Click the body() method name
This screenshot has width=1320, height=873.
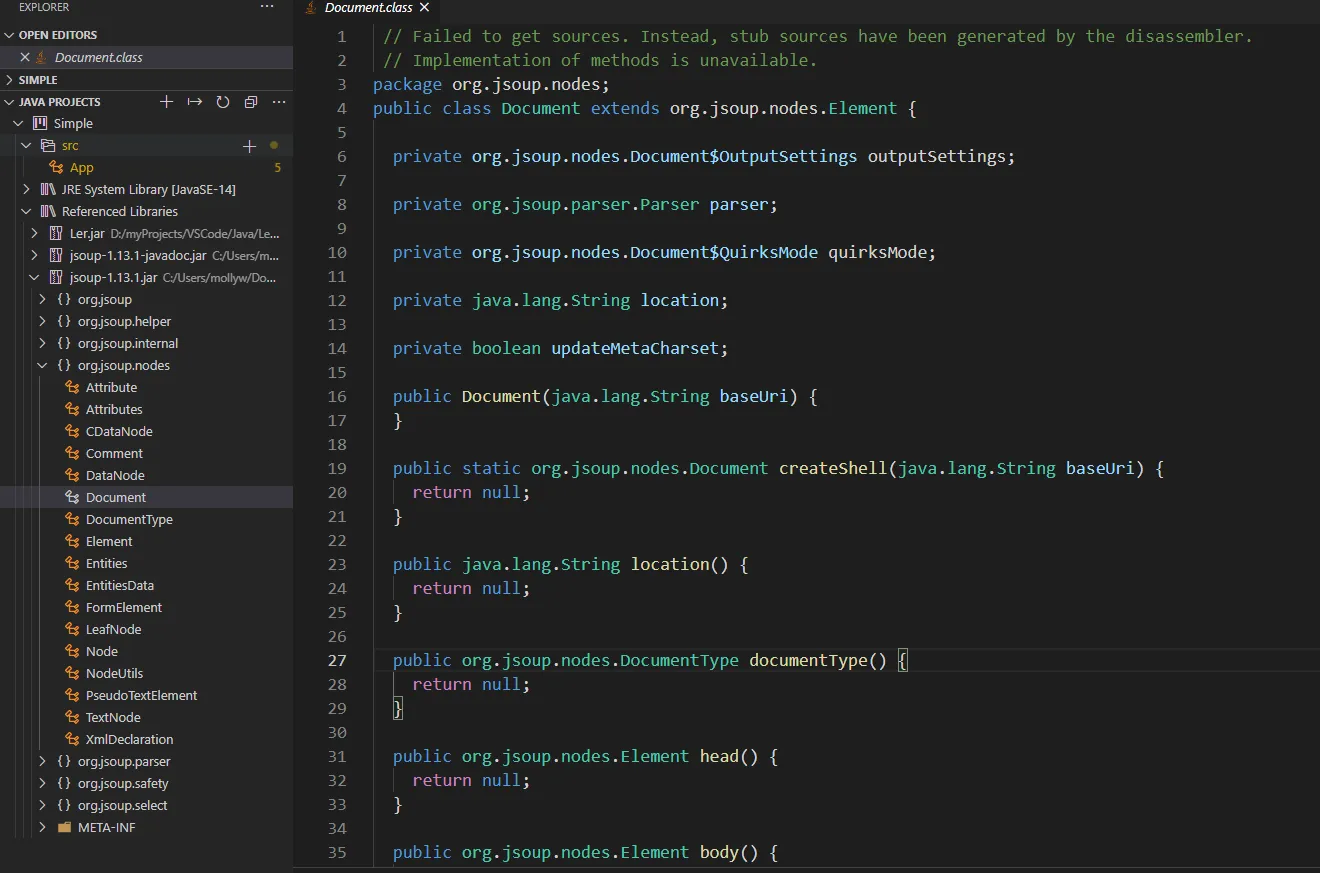tap(719, 852)
